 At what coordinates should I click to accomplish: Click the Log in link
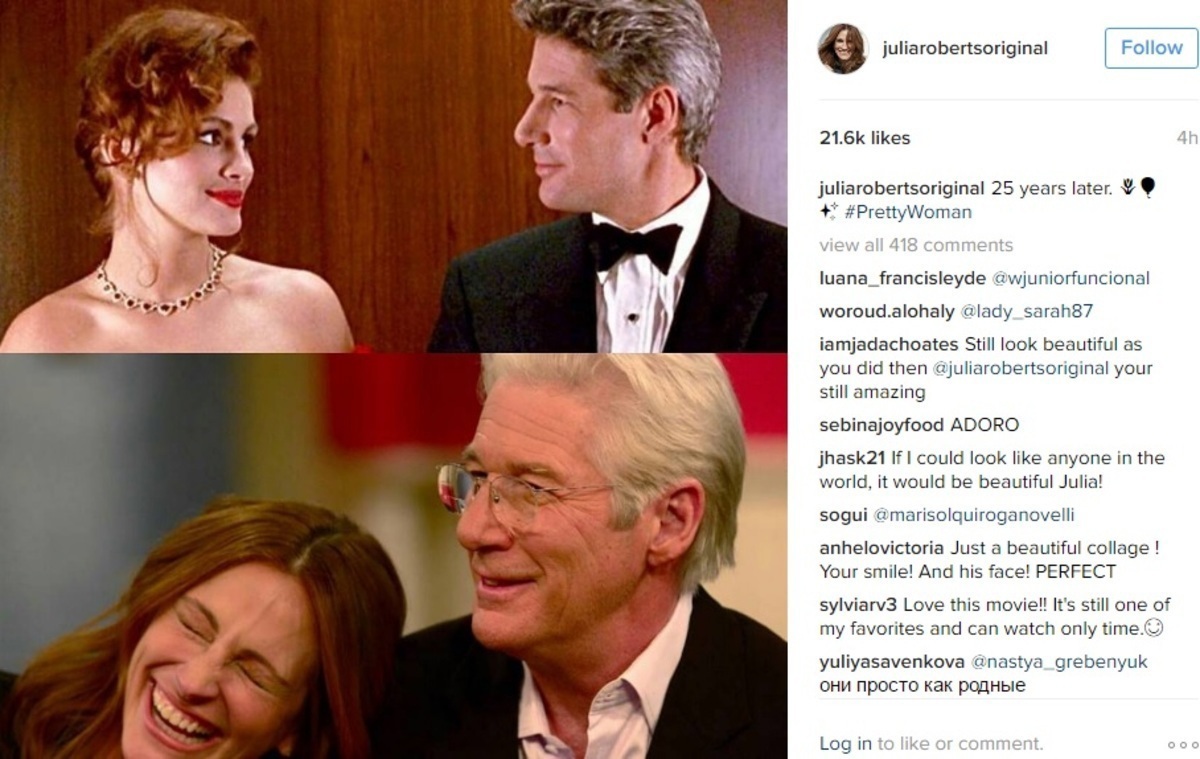[x=846, y=743]
